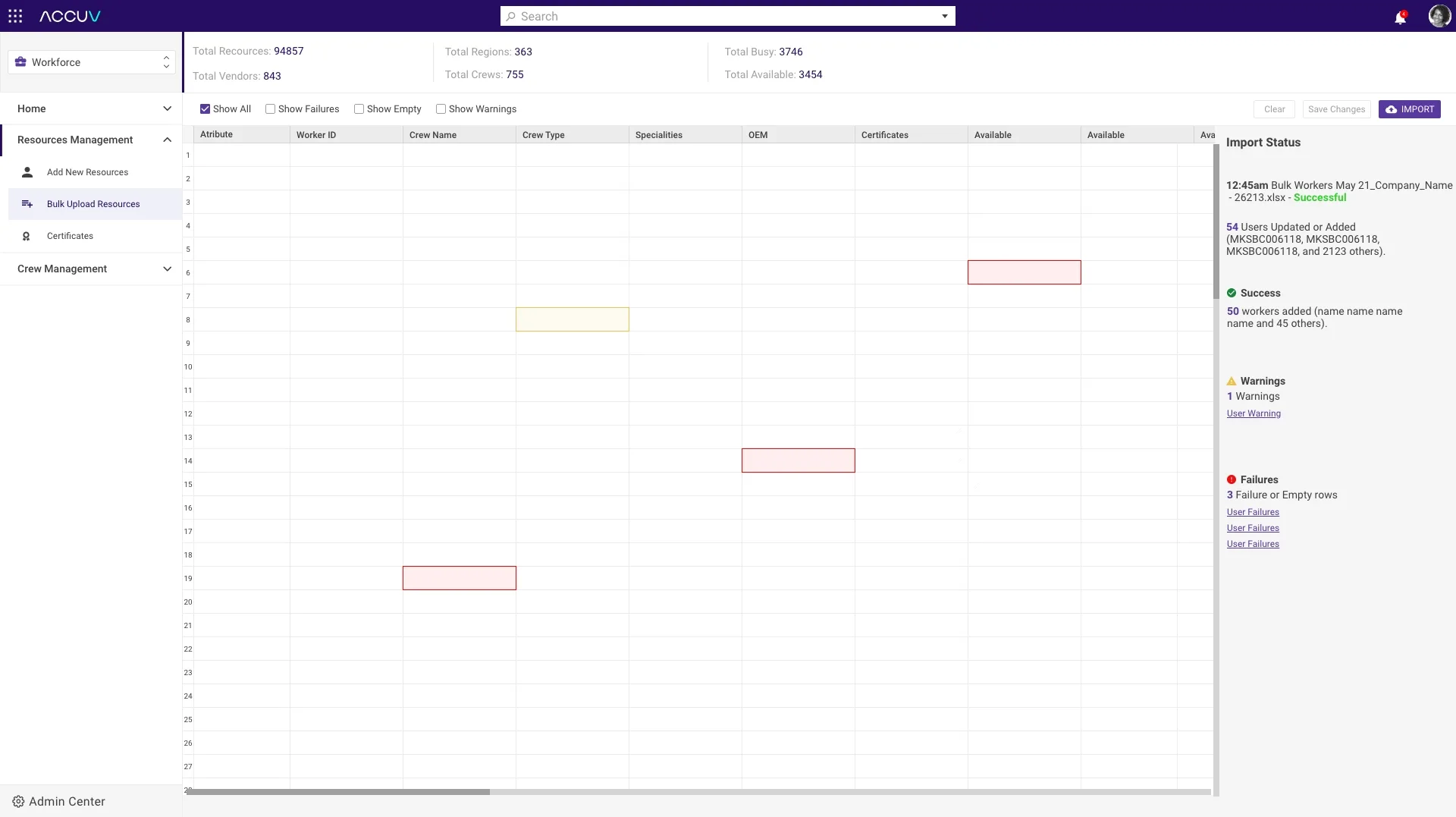Toggle the Show Empty checkbox
This screenshot has width=1456, height=817.
click(x=359, y=109)
